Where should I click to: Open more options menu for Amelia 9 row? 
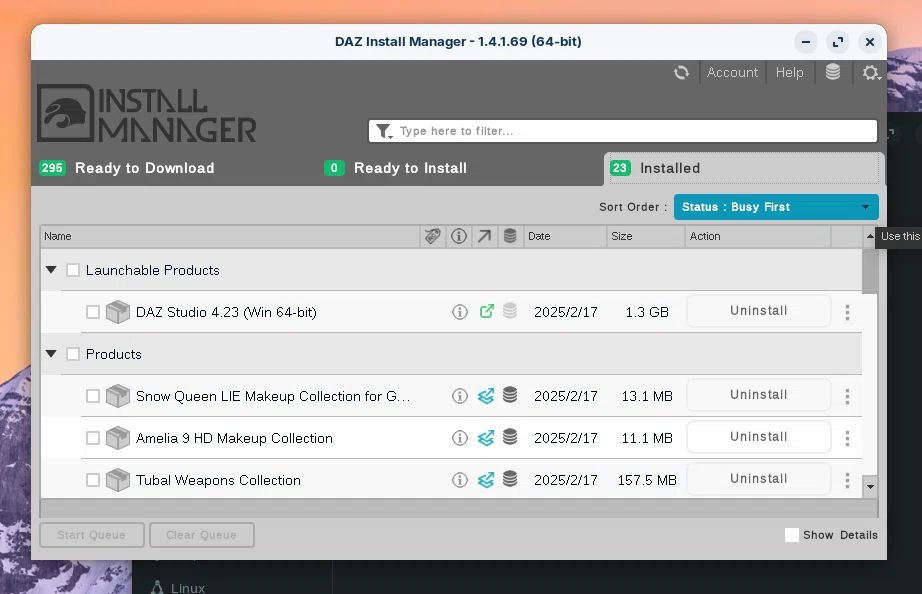tap(847, 438)
